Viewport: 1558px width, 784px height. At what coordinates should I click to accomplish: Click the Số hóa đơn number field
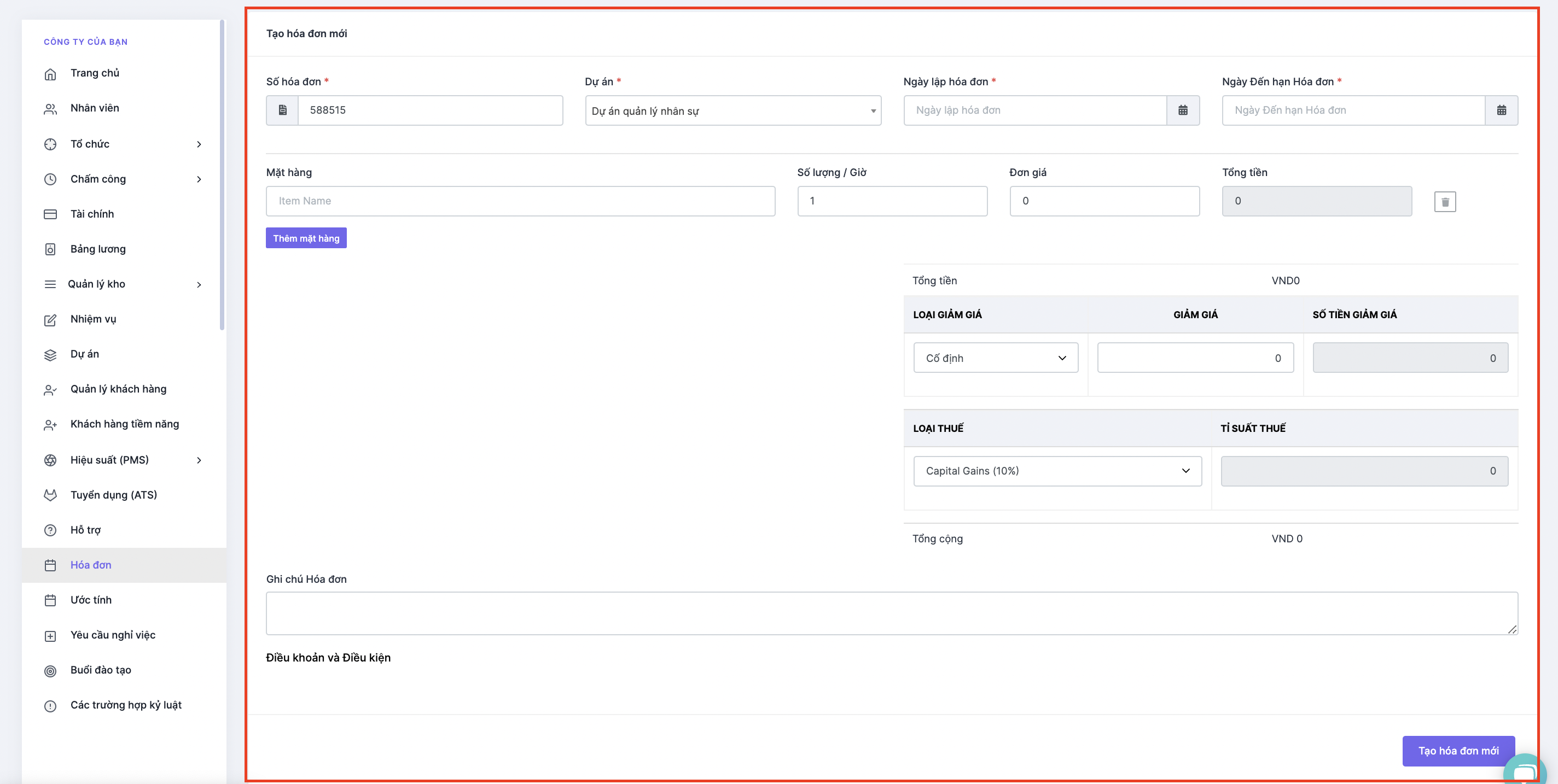pos(430,110)
